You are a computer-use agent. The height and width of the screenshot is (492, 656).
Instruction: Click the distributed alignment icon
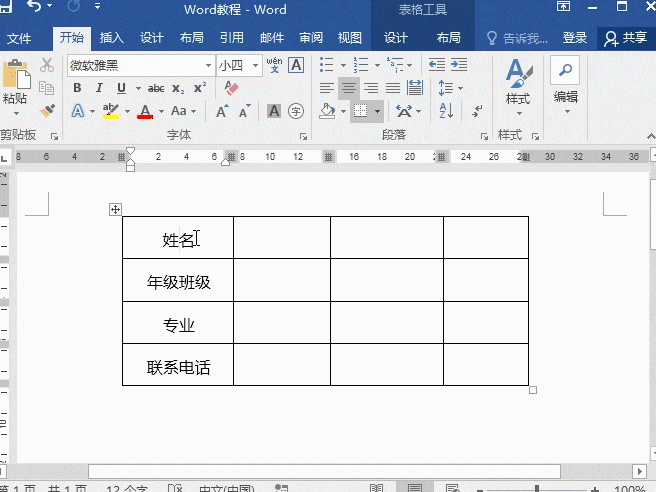(x=415, y=88)
